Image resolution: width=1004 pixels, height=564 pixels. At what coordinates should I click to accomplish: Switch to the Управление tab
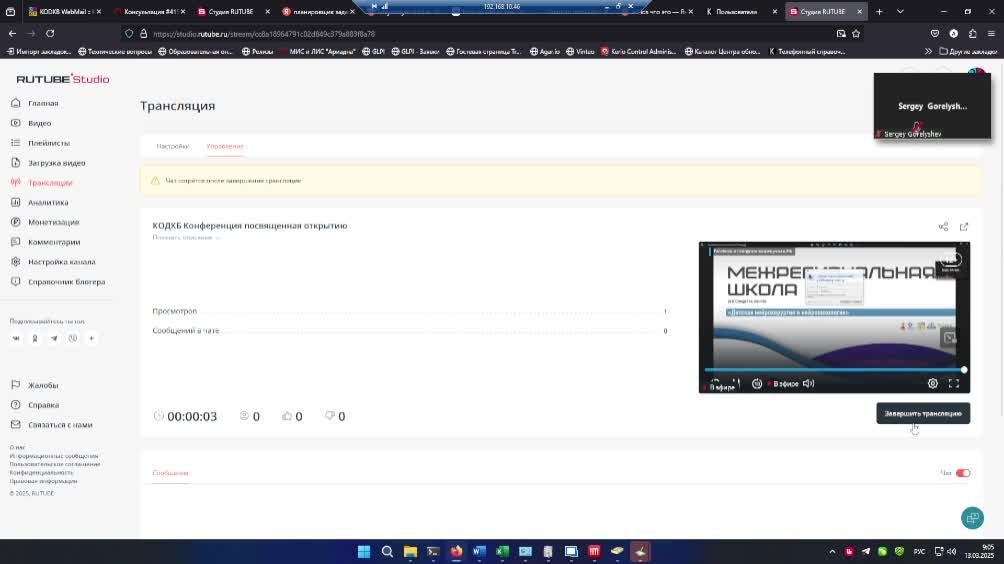(x=225, y=146)
